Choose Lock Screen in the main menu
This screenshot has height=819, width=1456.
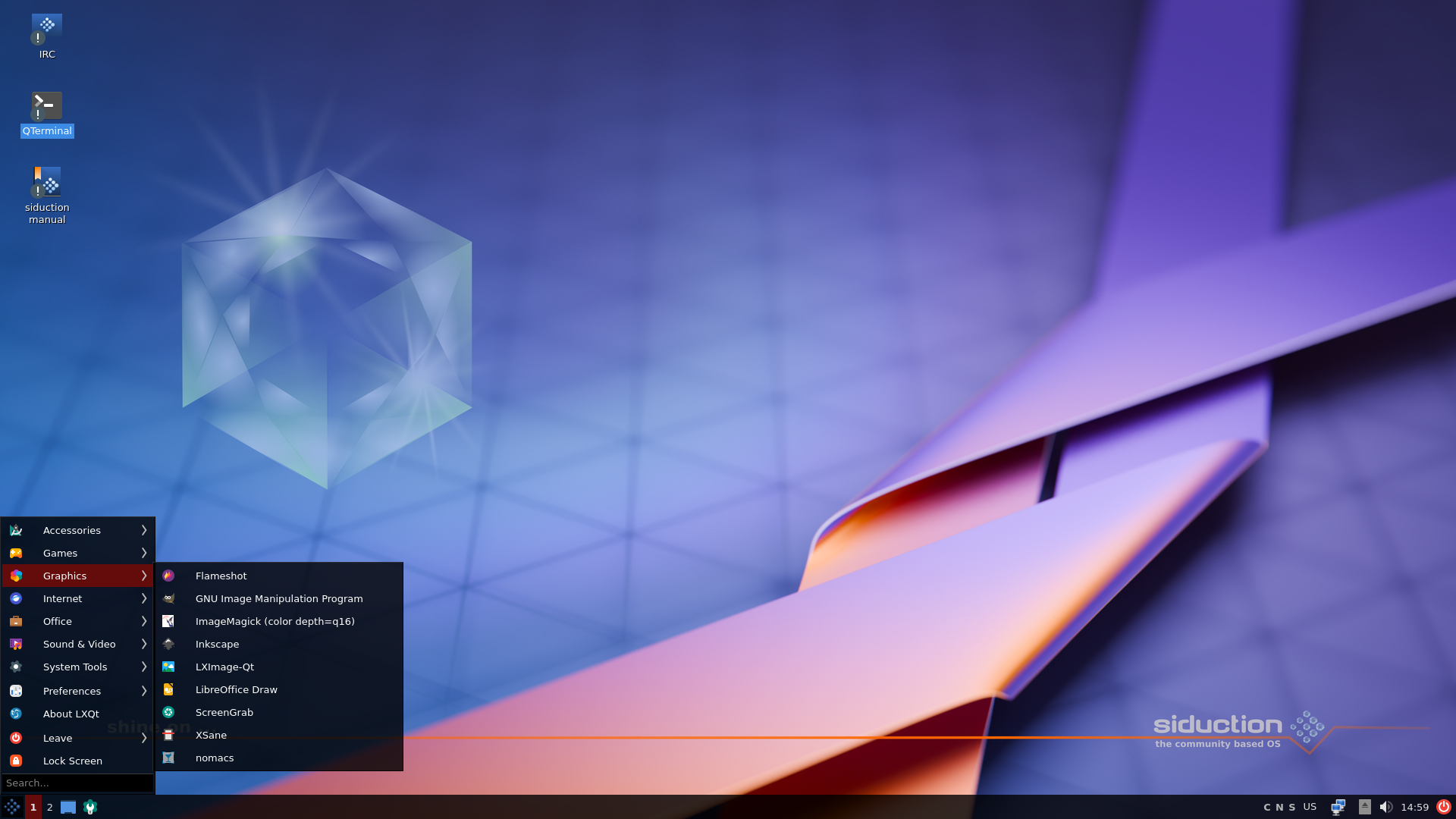(77, 761)
